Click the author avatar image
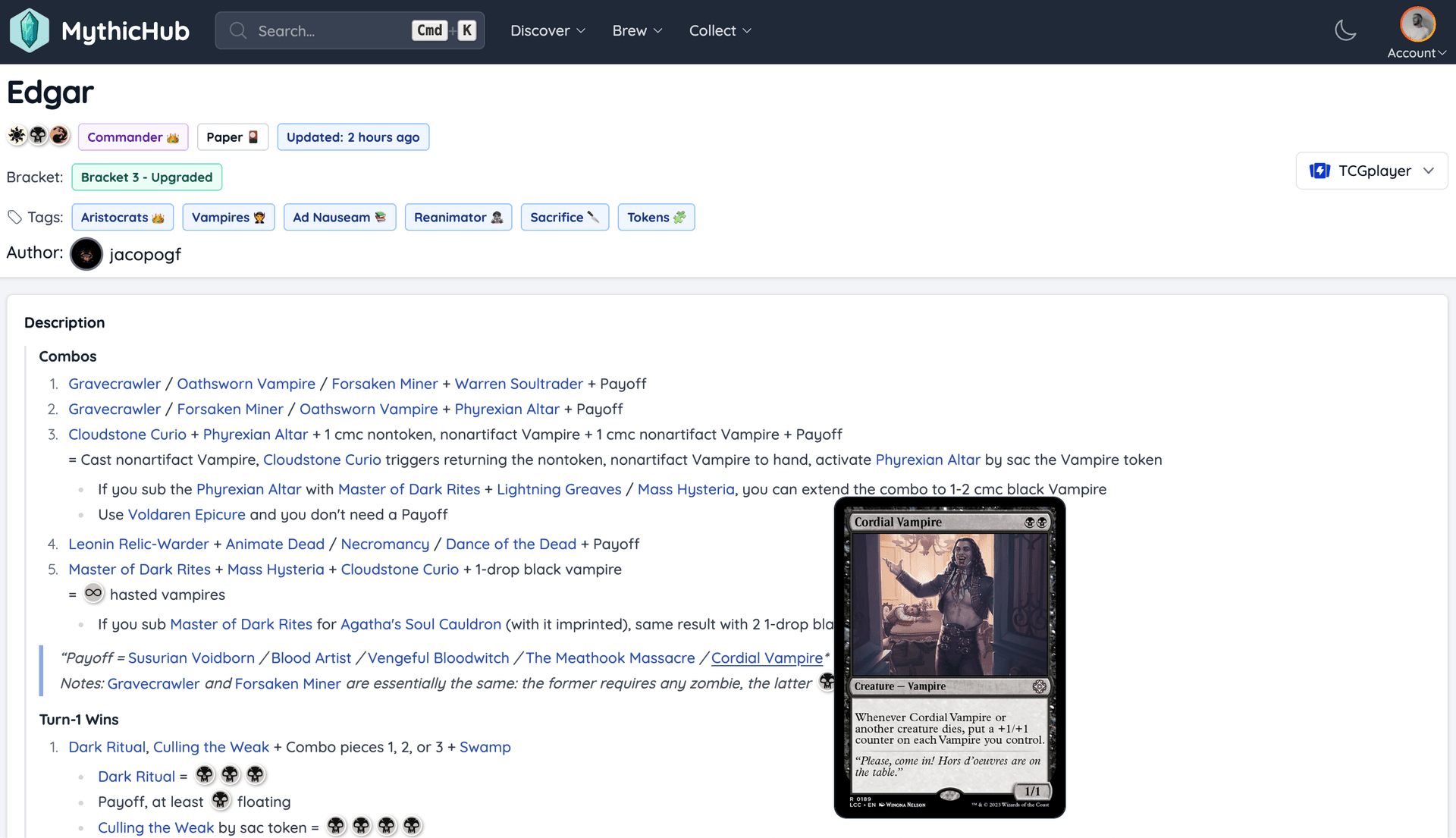Image resolution: width=1456 pixels, height=838 pixels. [86, 254]
